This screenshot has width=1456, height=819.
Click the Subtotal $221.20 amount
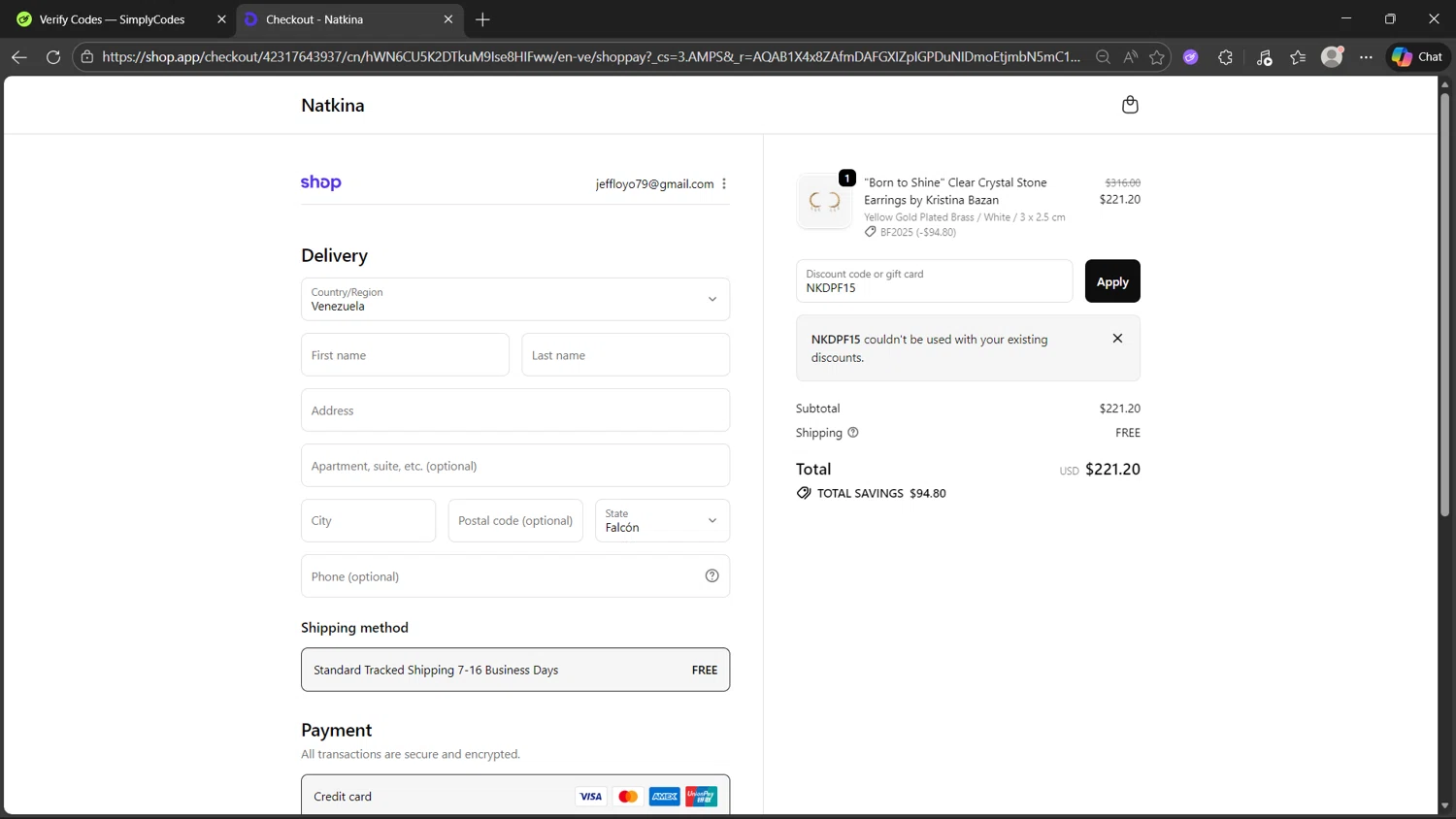[x=1120, y=409]
